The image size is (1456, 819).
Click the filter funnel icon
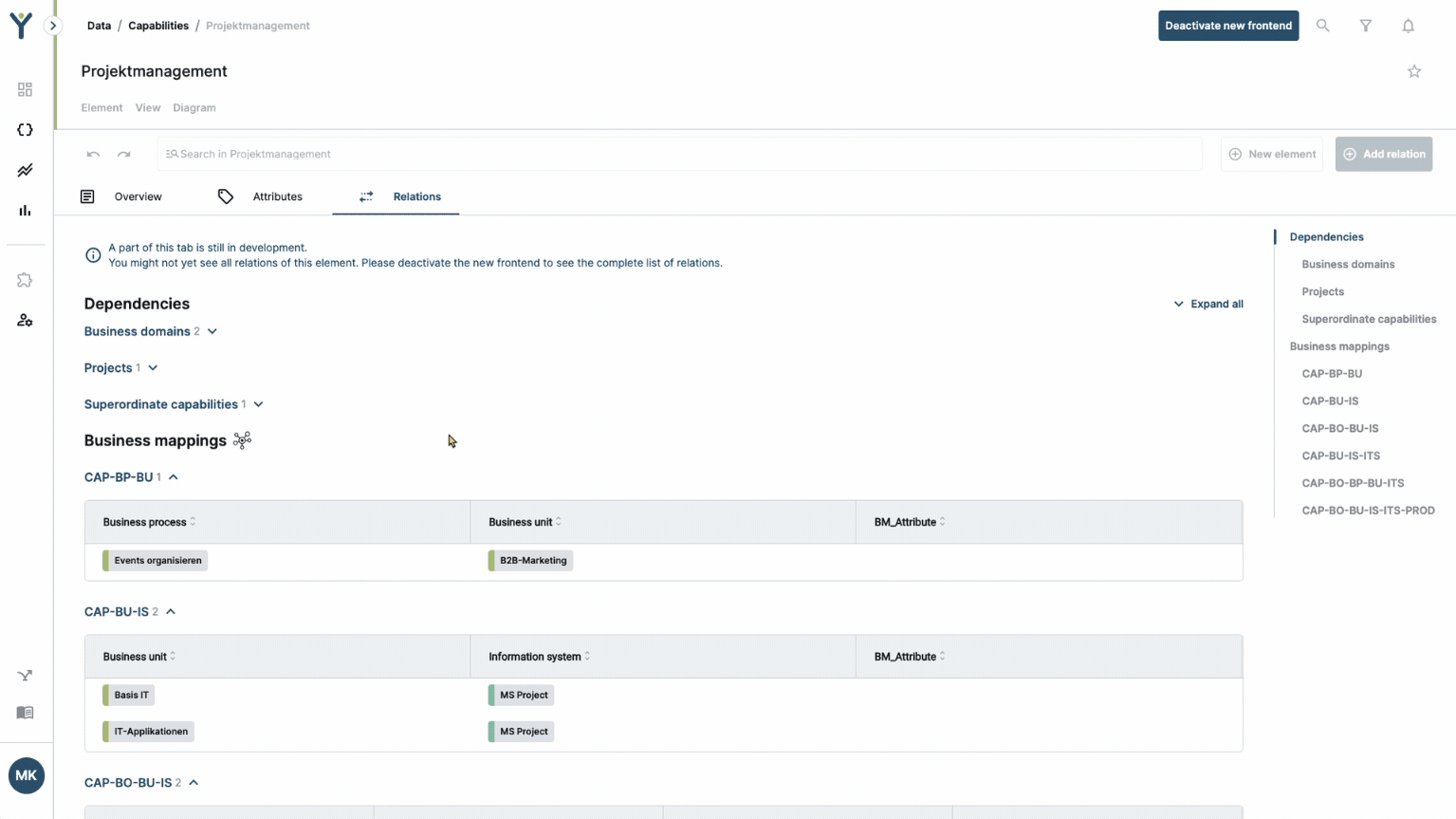point(1365,26)
